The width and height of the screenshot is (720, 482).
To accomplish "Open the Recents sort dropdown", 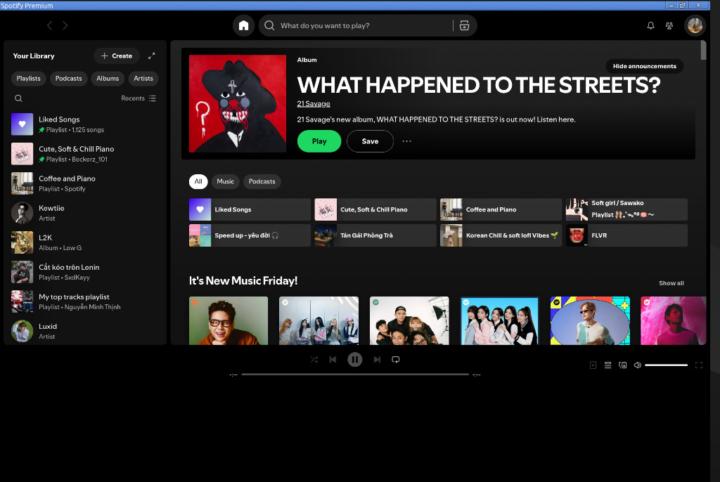I will coord(138,98).
